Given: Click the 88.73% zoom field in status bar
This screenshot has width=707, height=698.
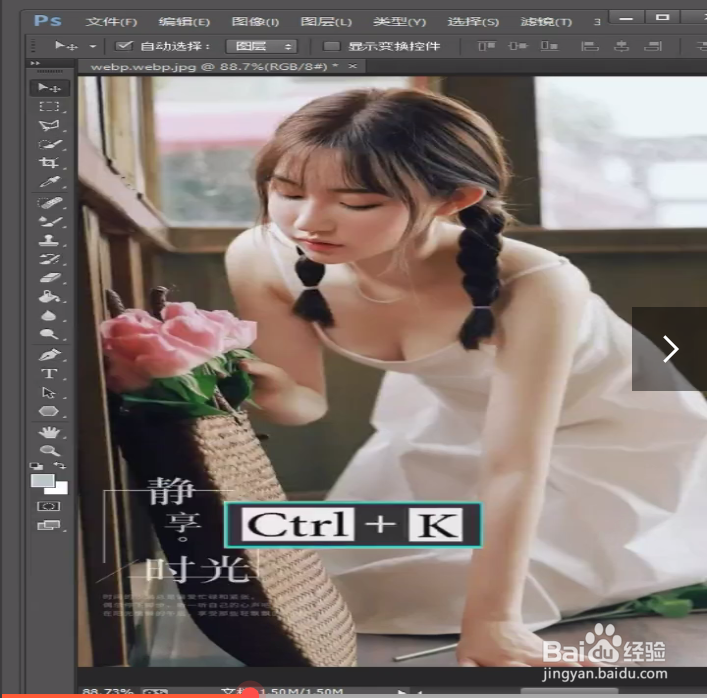Looking at the screenshot, I should 108,691.
